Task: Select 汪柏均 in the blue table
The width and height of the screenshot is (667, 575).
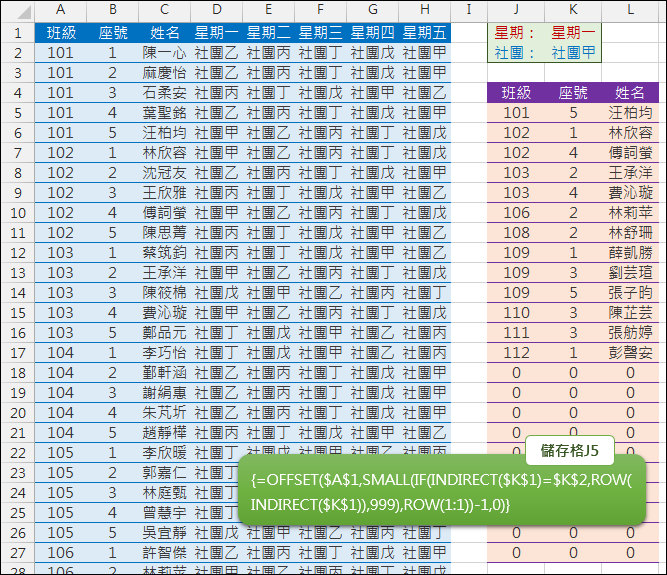Action: (x=165, y=133)
